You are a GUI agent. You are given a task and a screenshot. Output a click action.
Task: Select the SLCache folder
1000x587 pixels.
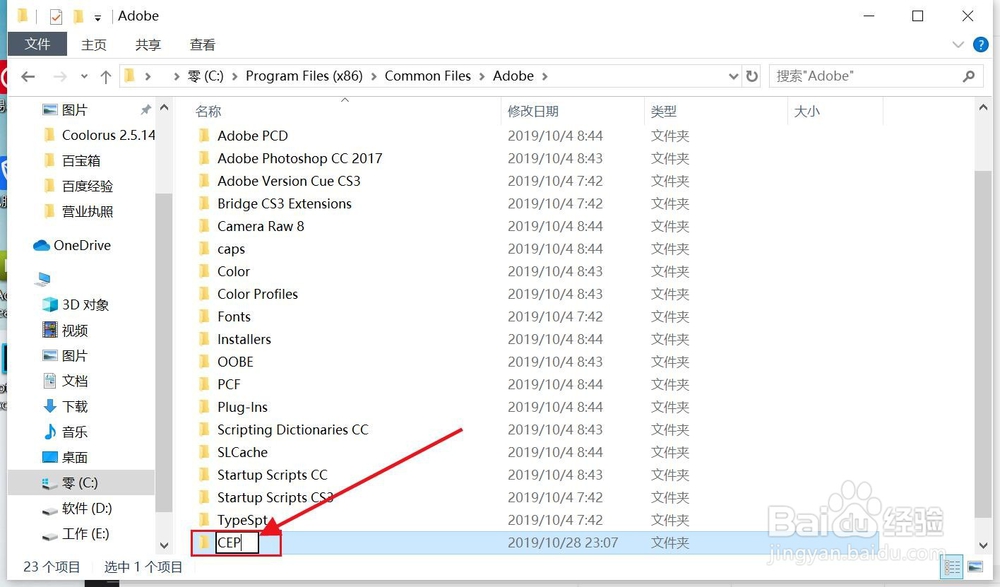point(242,452)
